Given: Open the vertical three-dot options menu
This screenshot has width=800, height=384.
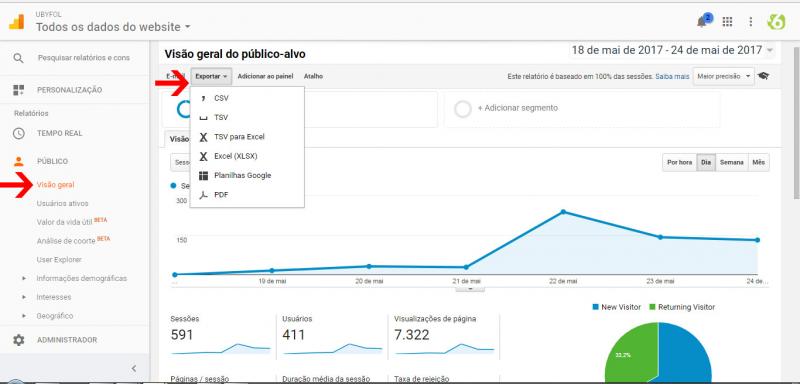Looking at the screenshot, I should (x=750, y=21).
